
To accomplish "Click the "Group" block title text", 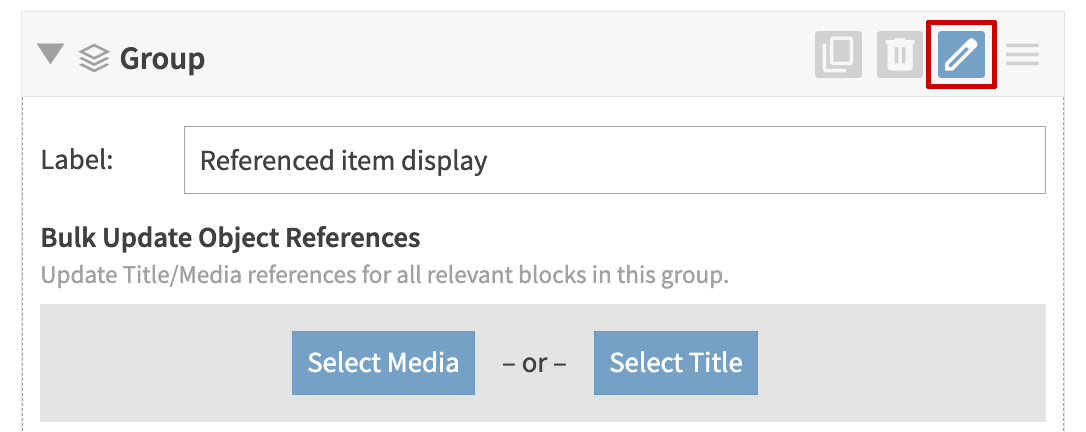I will pyautogui.click(x=162, y=58).
